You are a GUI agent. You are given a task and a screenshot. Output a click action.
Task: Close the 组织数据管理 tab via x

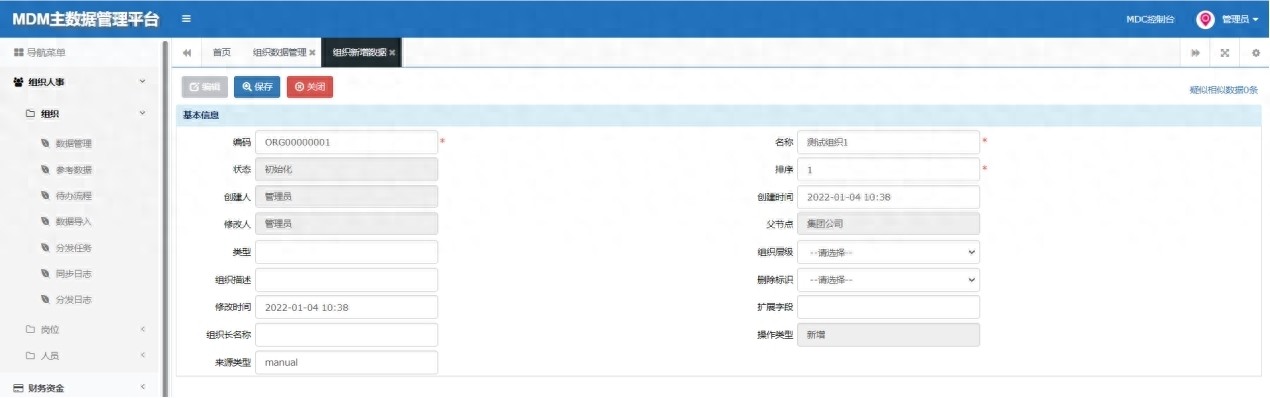coord(313,53)
